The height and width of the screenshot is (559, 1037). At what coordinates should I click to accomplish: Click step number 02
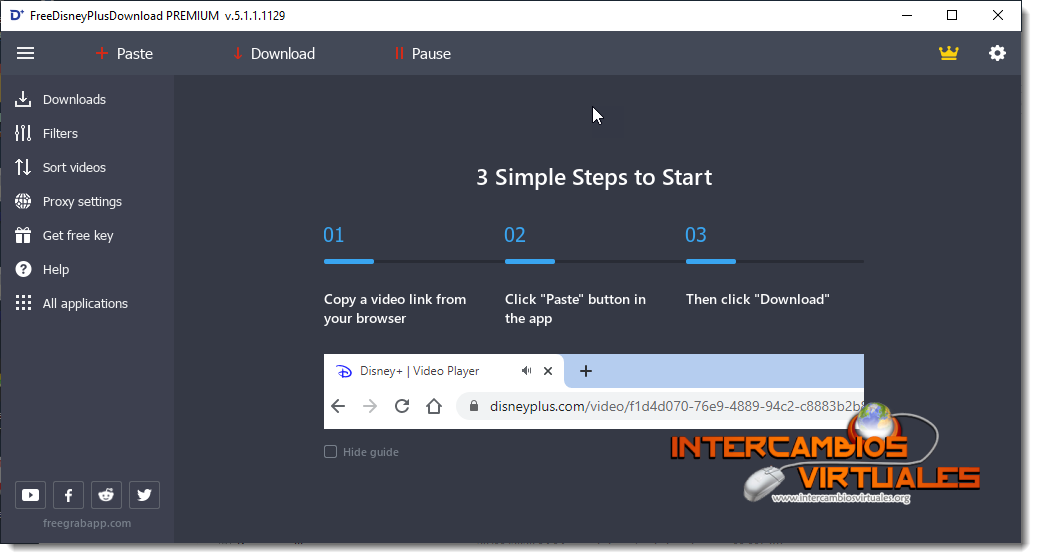[515, 235]
